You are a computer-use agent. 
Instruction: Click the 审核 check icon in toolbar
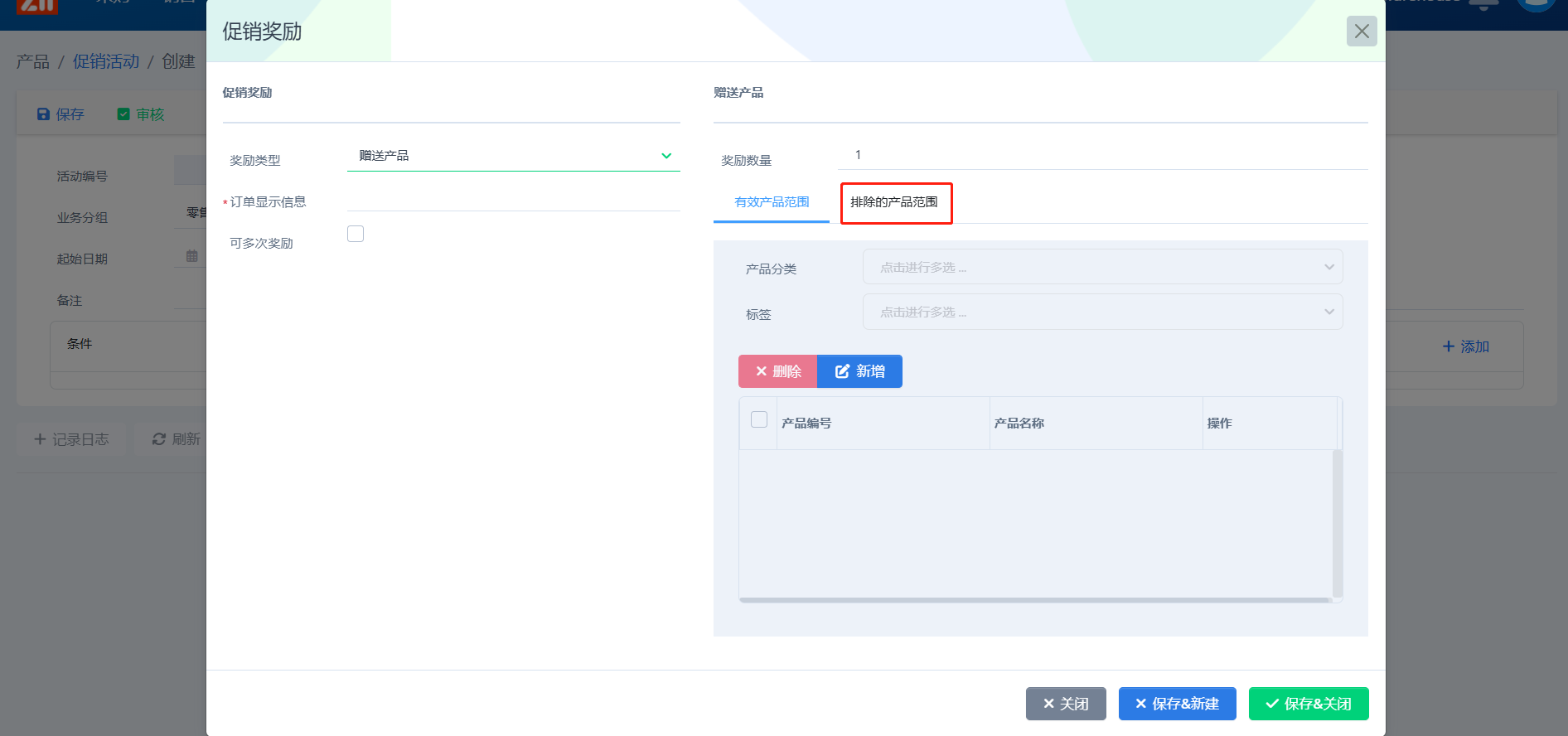[123, 114]
